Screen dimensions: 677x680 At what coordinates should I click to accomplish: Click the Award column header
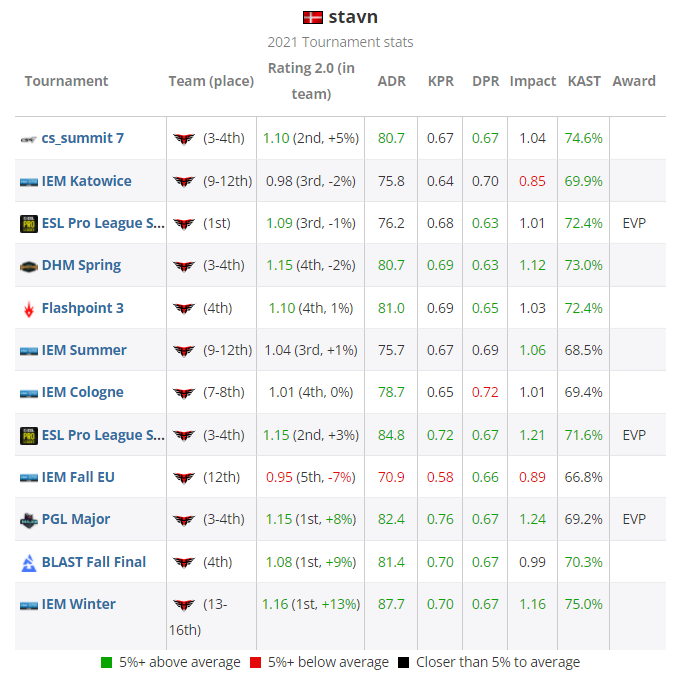pyautogui.click(x=634, y=81)
